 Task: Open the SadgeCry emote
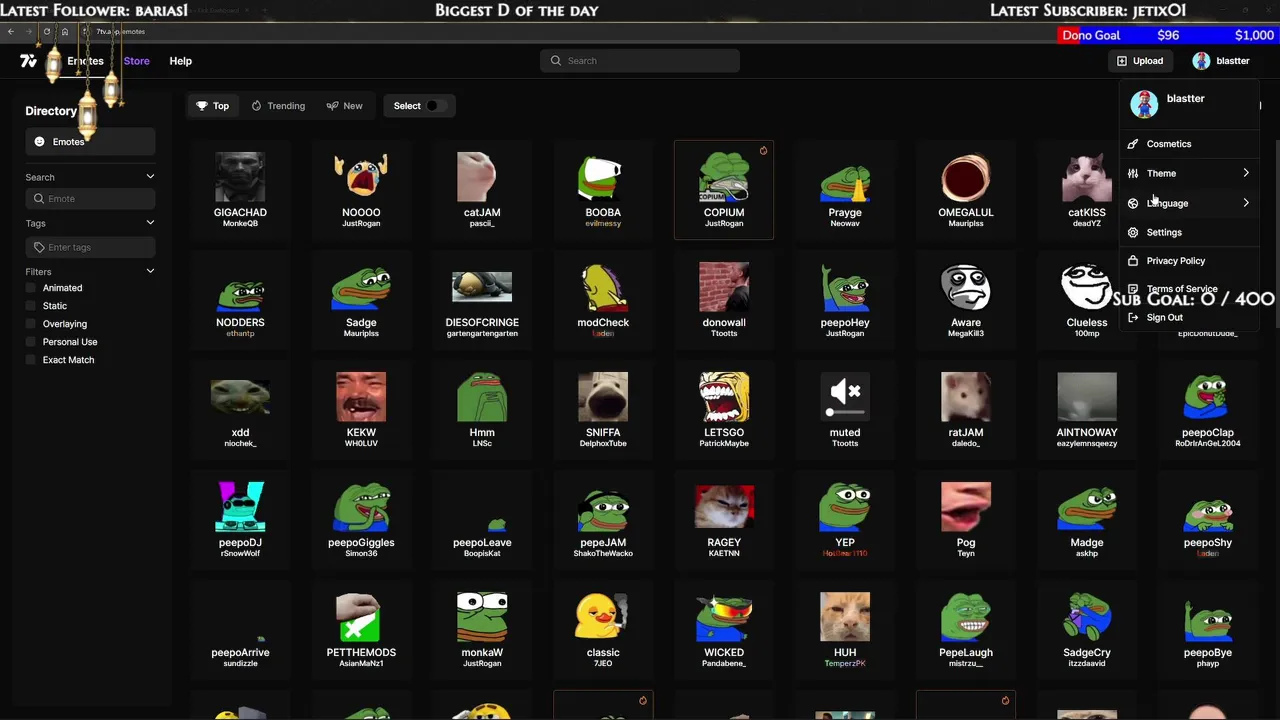point(1087,630)
